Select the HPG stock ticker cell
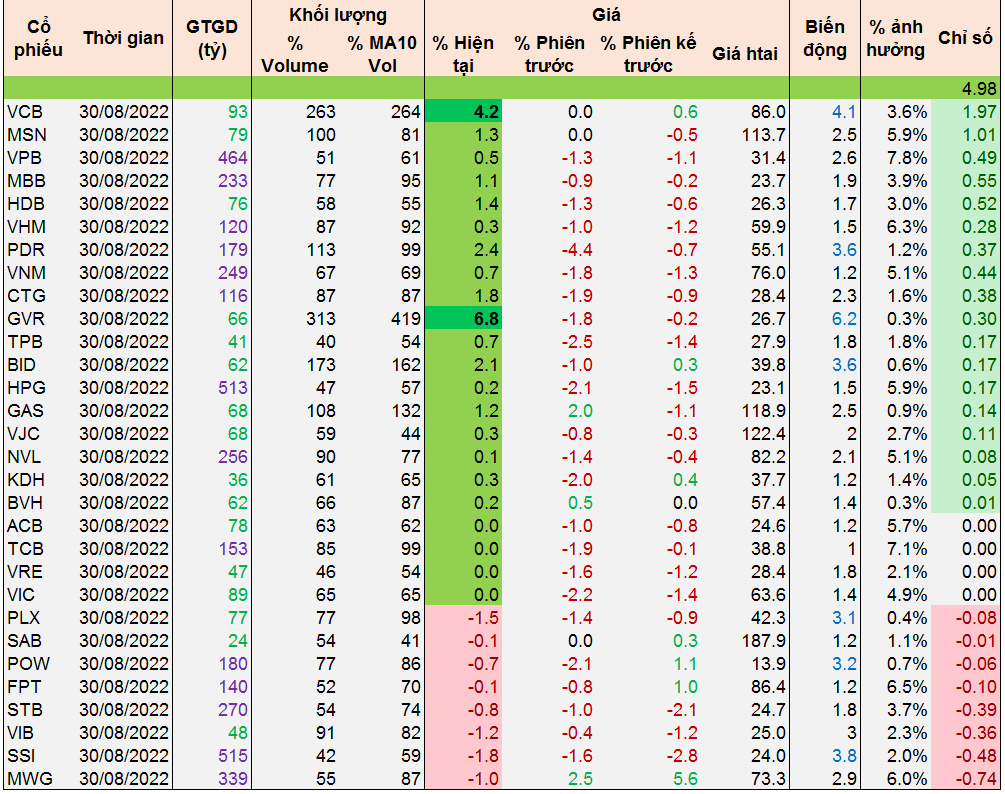The image size is (1005, 794). click(26, 388)
